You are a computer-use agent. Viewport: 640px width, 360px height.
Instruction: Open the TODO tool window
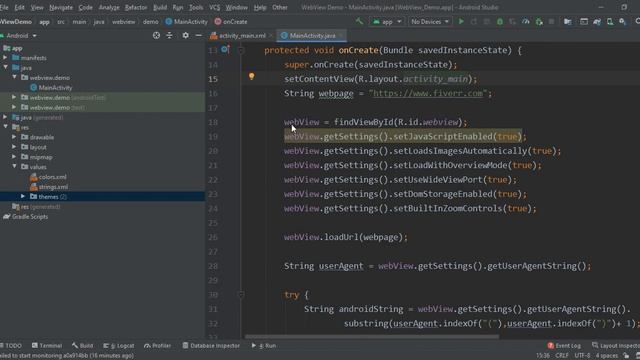click(x=11, y=345)
